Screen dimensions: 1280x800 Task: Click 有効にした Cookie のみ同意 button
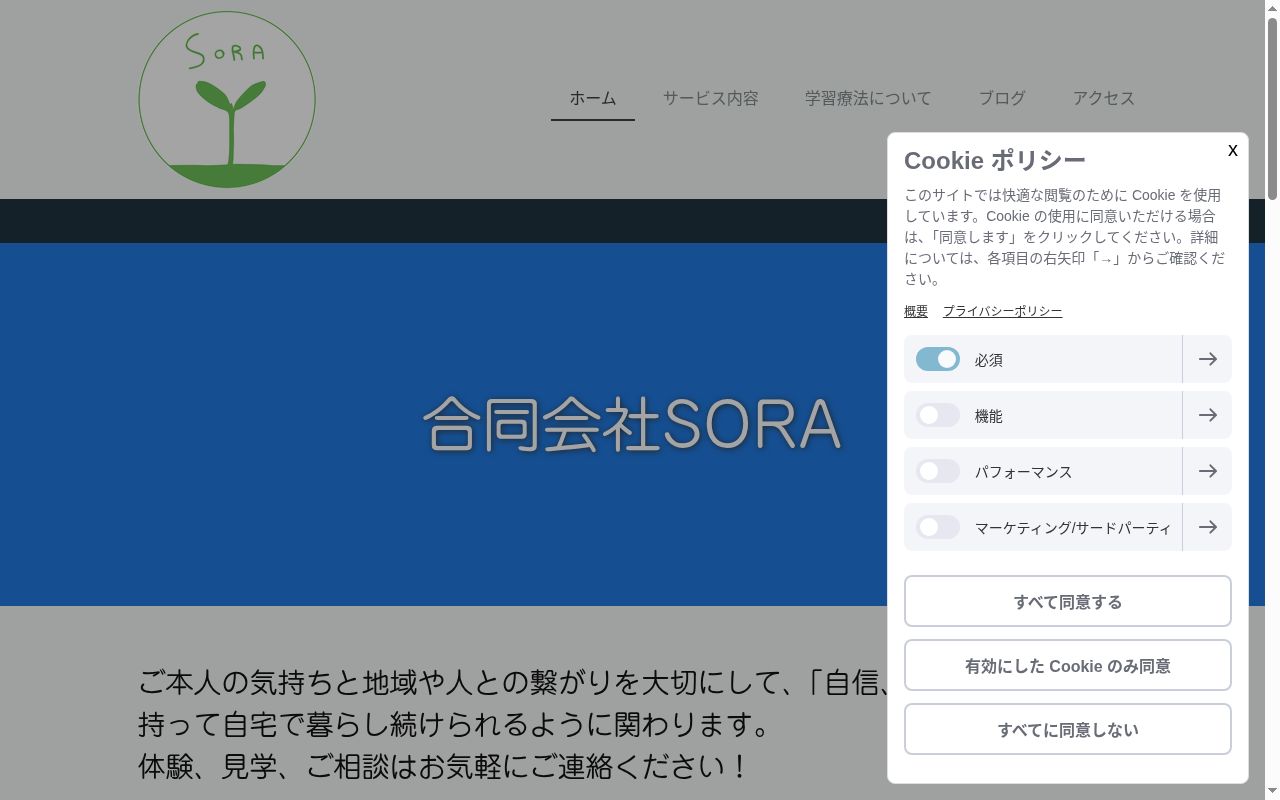click(1068, 665)
